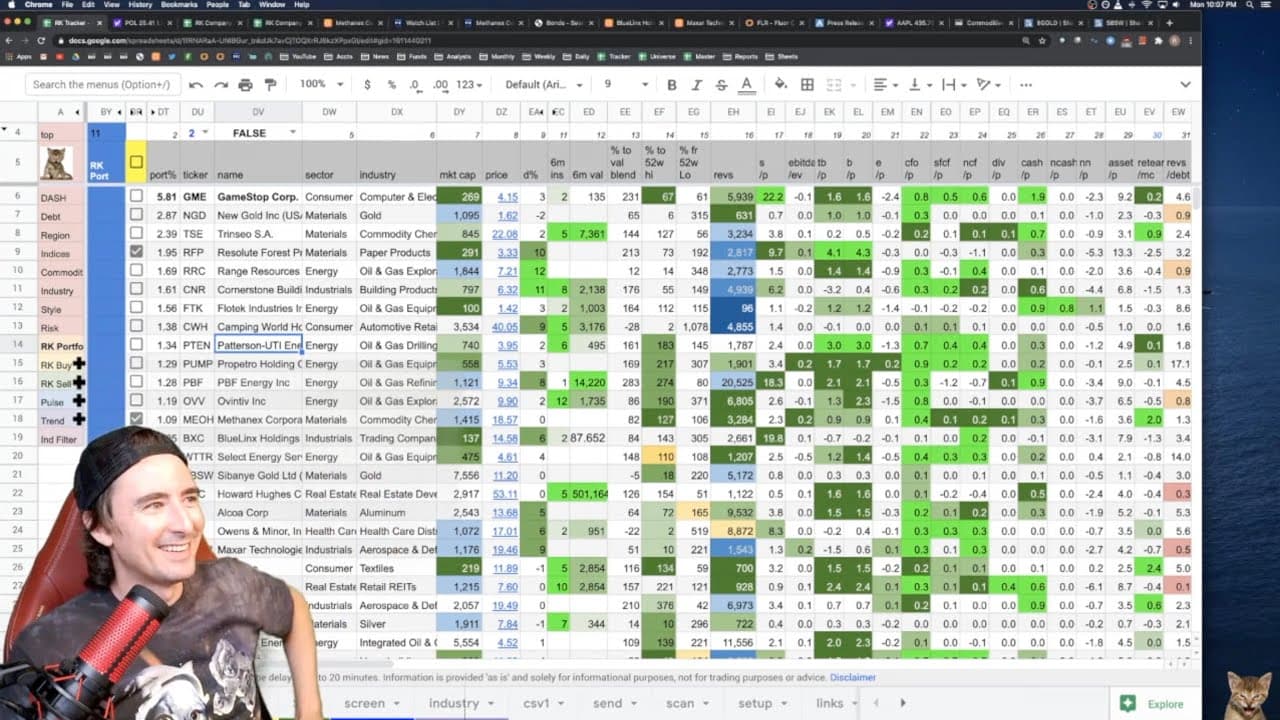Screen dimensions: 1280x720
Task: Reload the current page
Action: (42, 40)
